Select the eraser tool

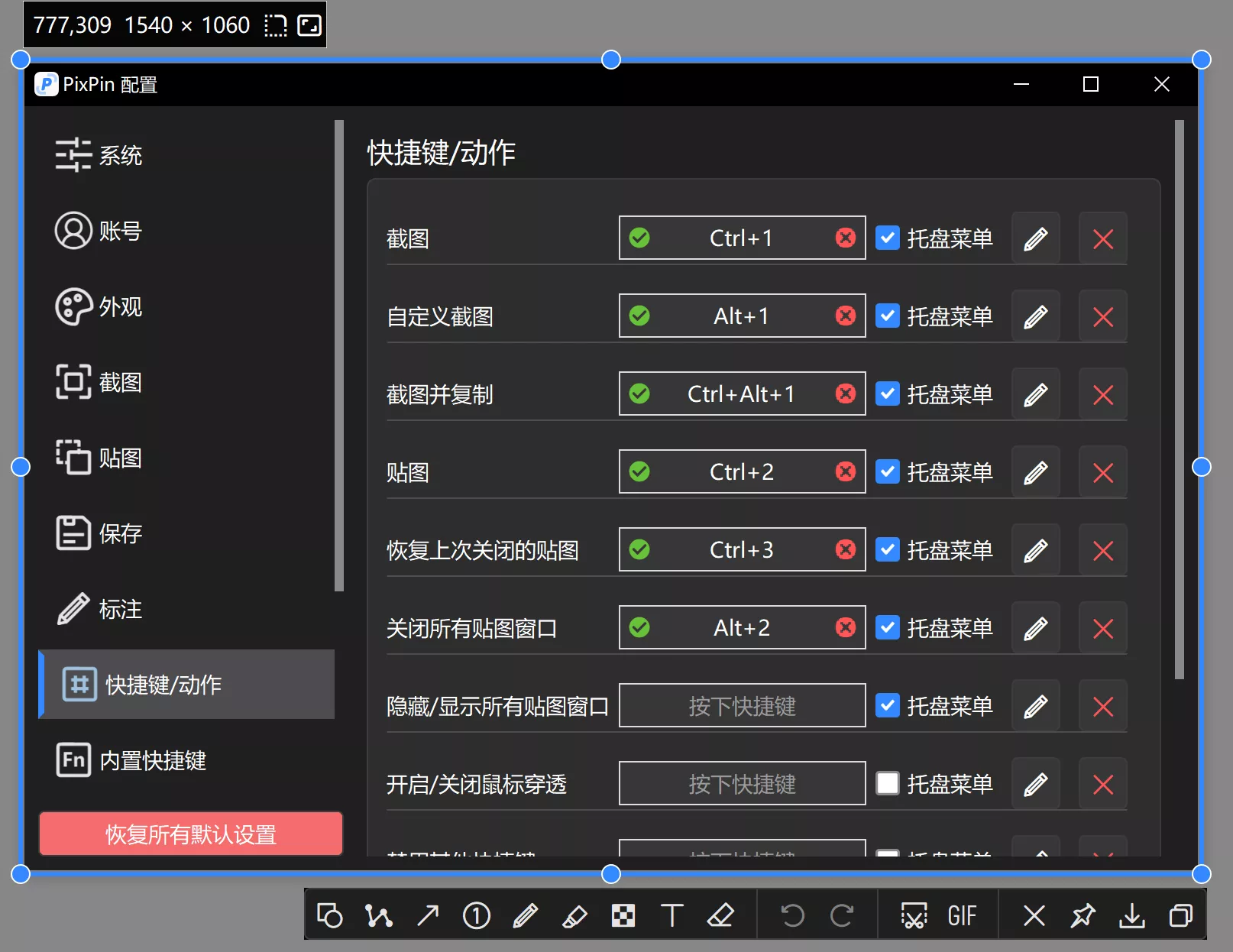point(721,915)
